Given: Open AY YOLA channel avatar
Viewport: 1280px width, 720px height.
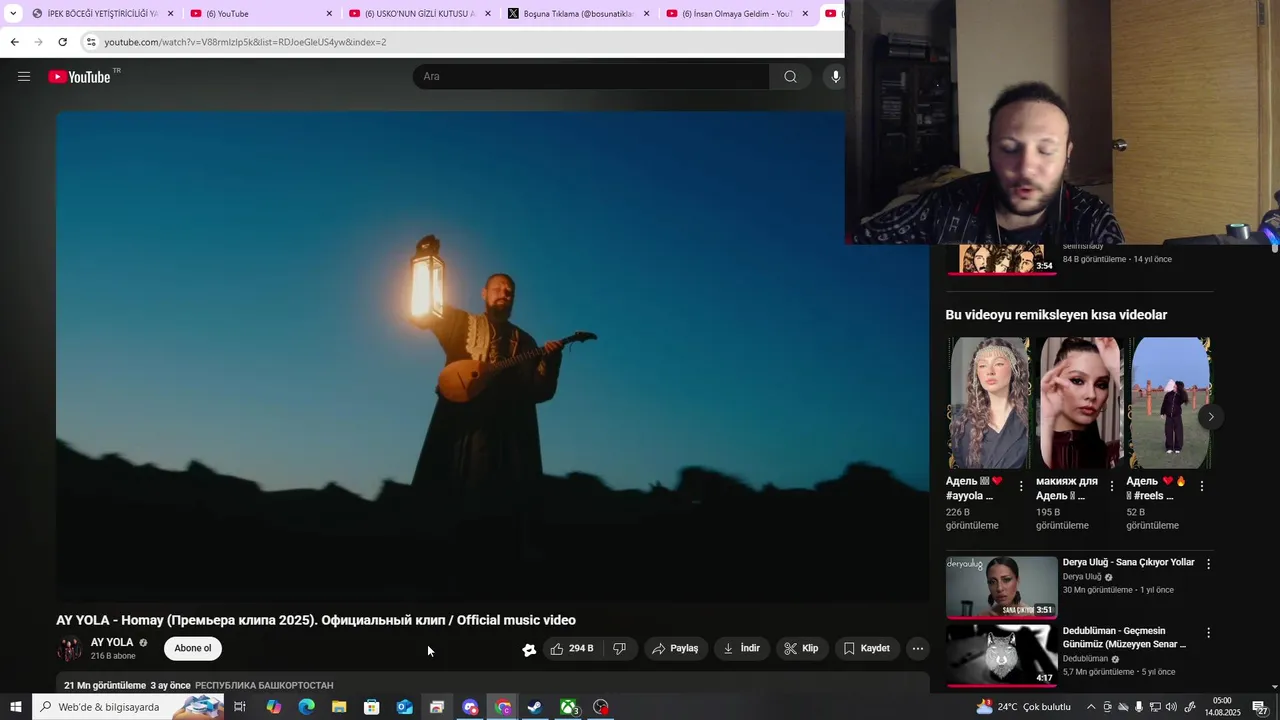Looking at the screenshot, I should click(70, 649).
